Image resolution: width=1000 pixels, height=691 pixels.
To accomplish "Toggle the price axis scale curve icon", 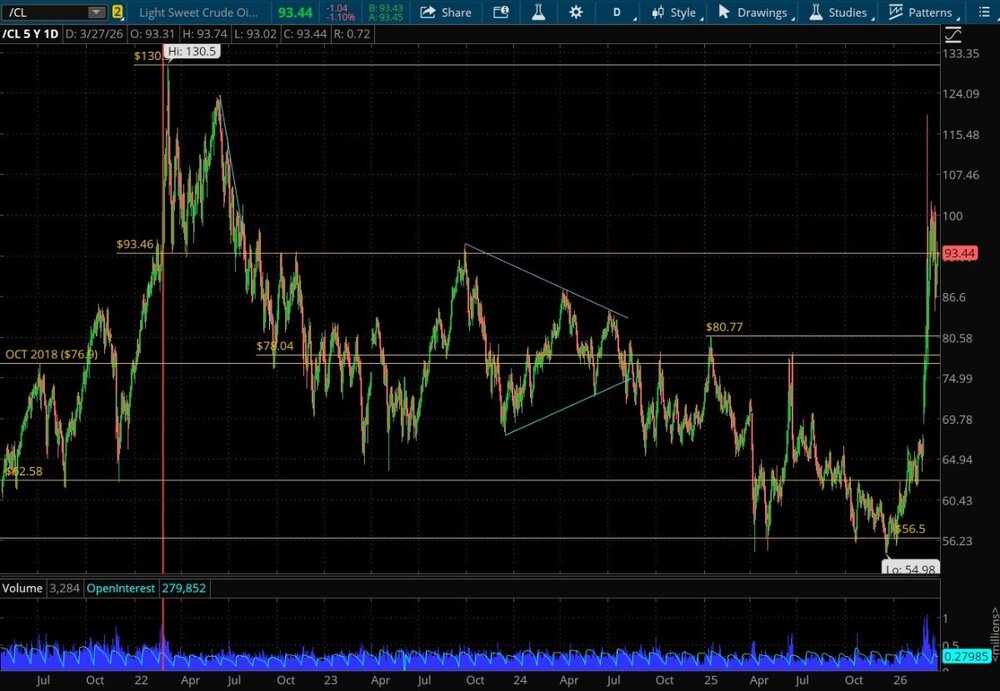I will click(951, 33).
